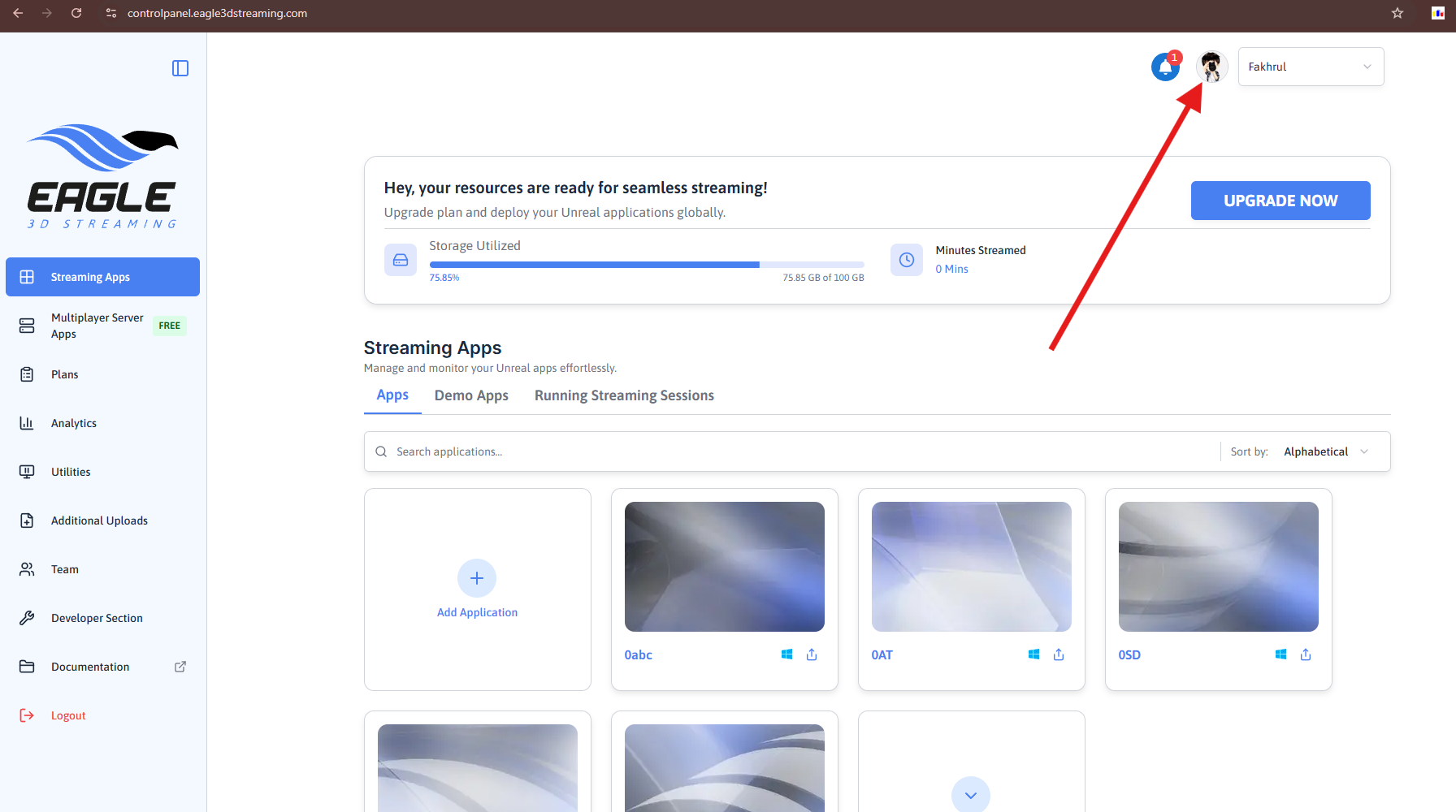Click the UPGRADE NOW button
This screenshot has height=812, width=1456.
pyautogui.click(x=1280, y=201)
